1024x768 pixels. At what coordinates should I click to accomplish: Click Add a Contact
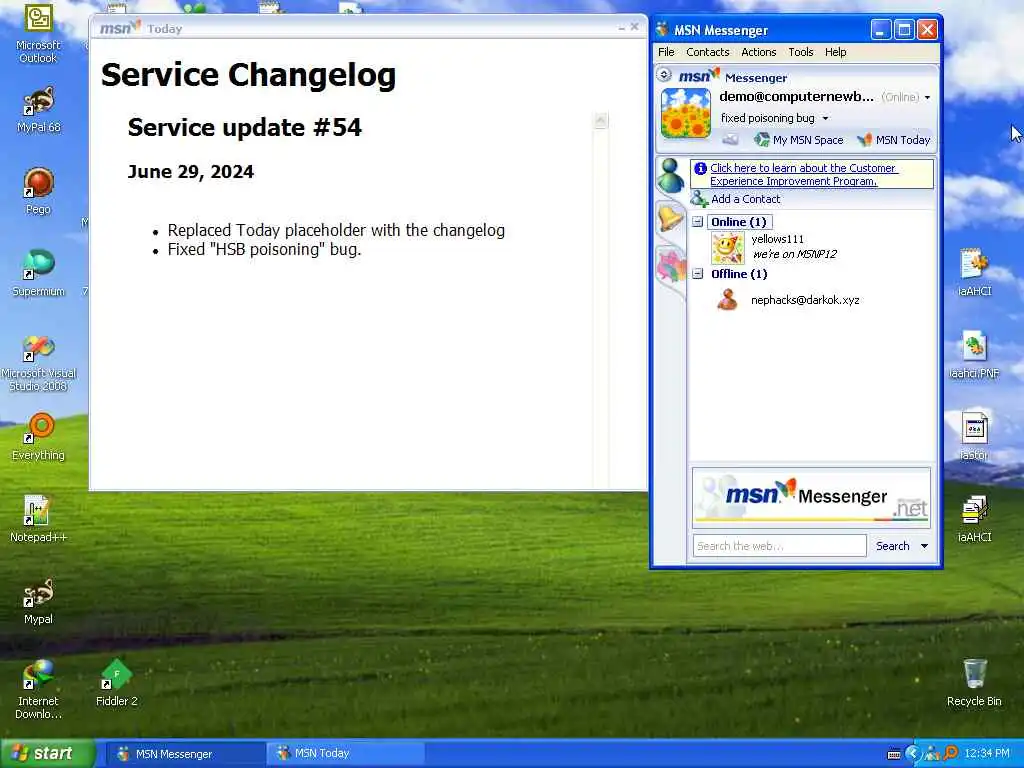(736, 199)
